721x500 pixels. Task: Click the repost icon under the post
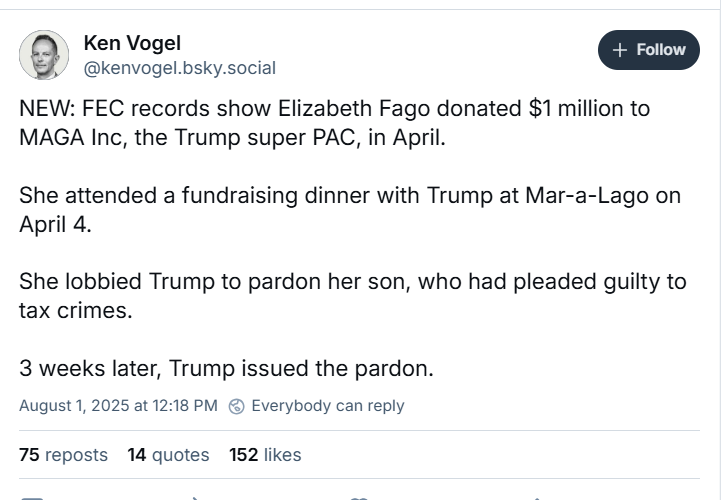coord(195,498)
